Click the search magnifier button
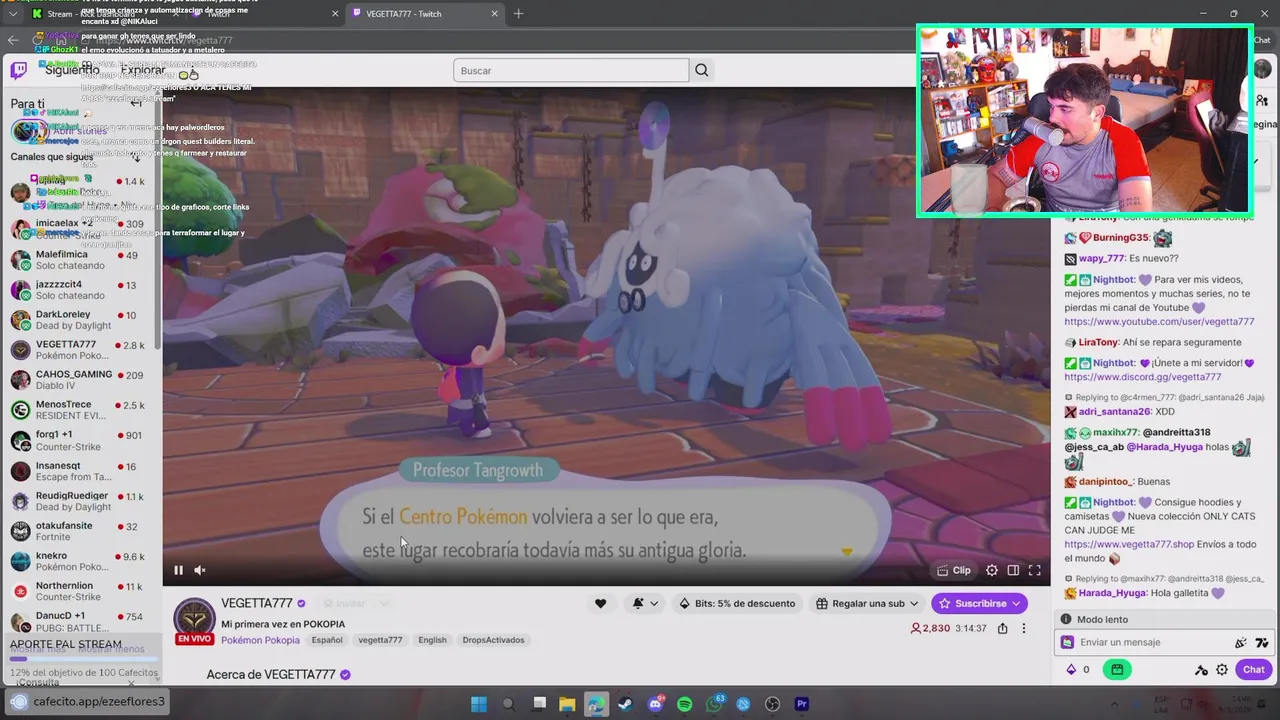The image size is (1280, 720). click(702, 70)
